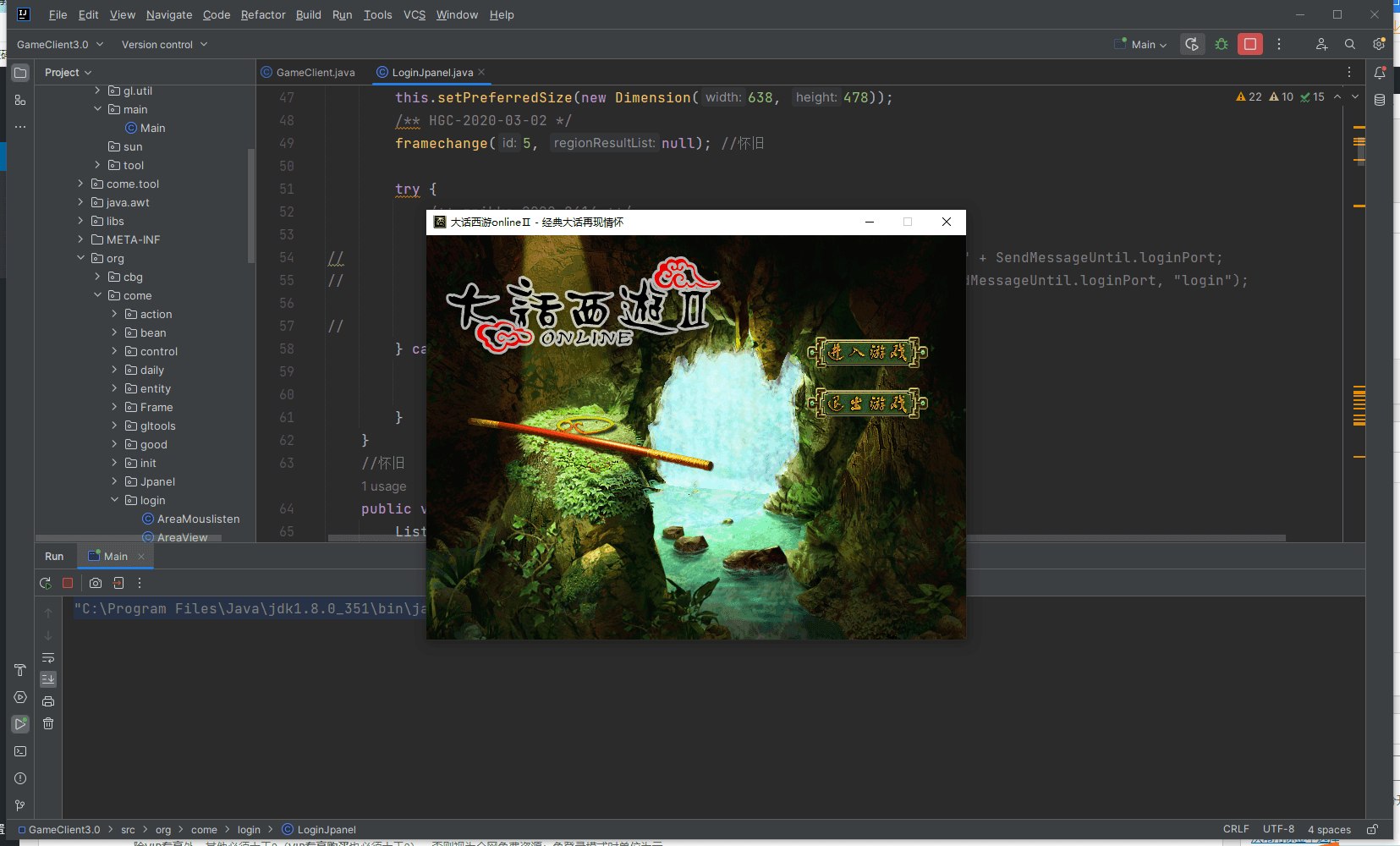Select the Main tab in Run panel
The height and width of the screenshot is (846, 1400).
click(x=108, y=556)
